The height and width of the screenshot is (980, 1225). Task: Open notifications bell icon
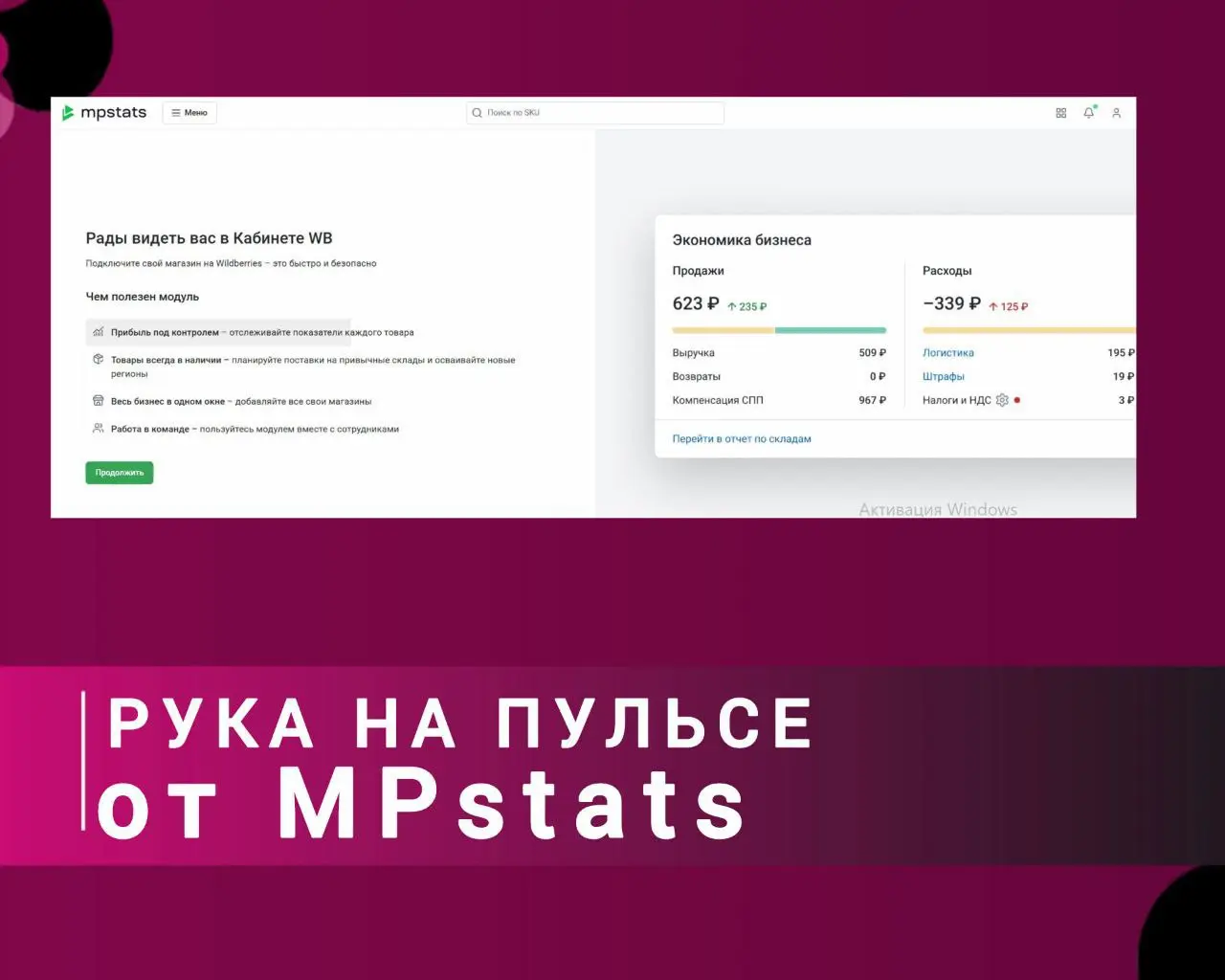(1088, 113)
